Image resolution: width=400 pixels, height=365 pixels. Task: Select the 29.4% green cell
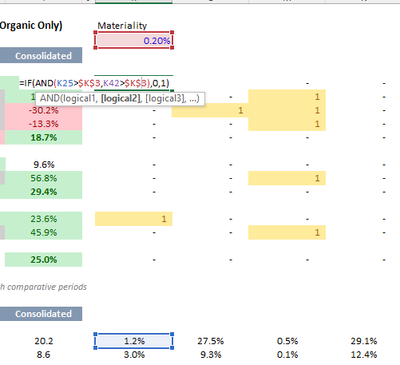44,192
